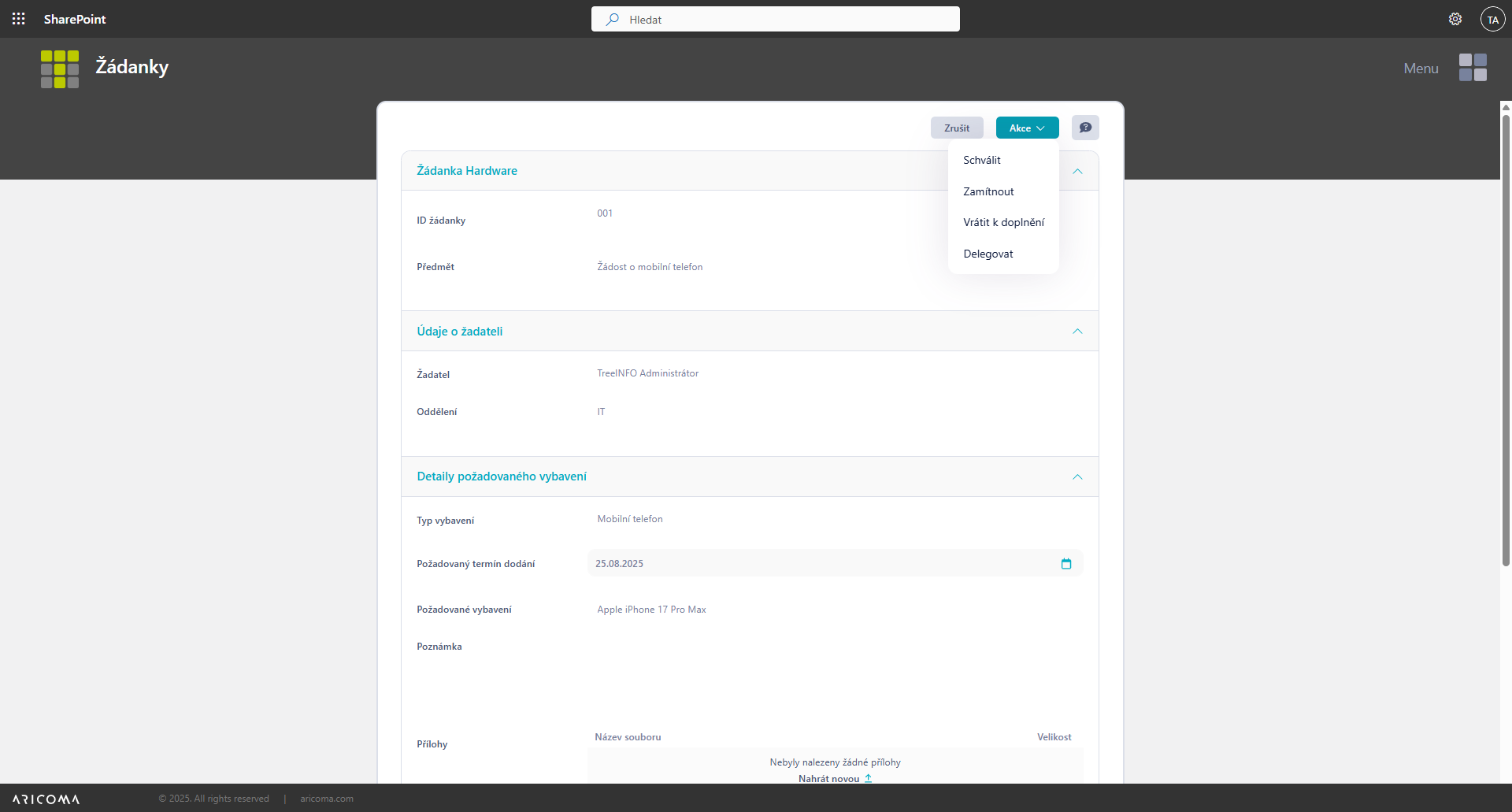
Task: Select Zamítnout from the Akce menu
Action: [988, 191]
